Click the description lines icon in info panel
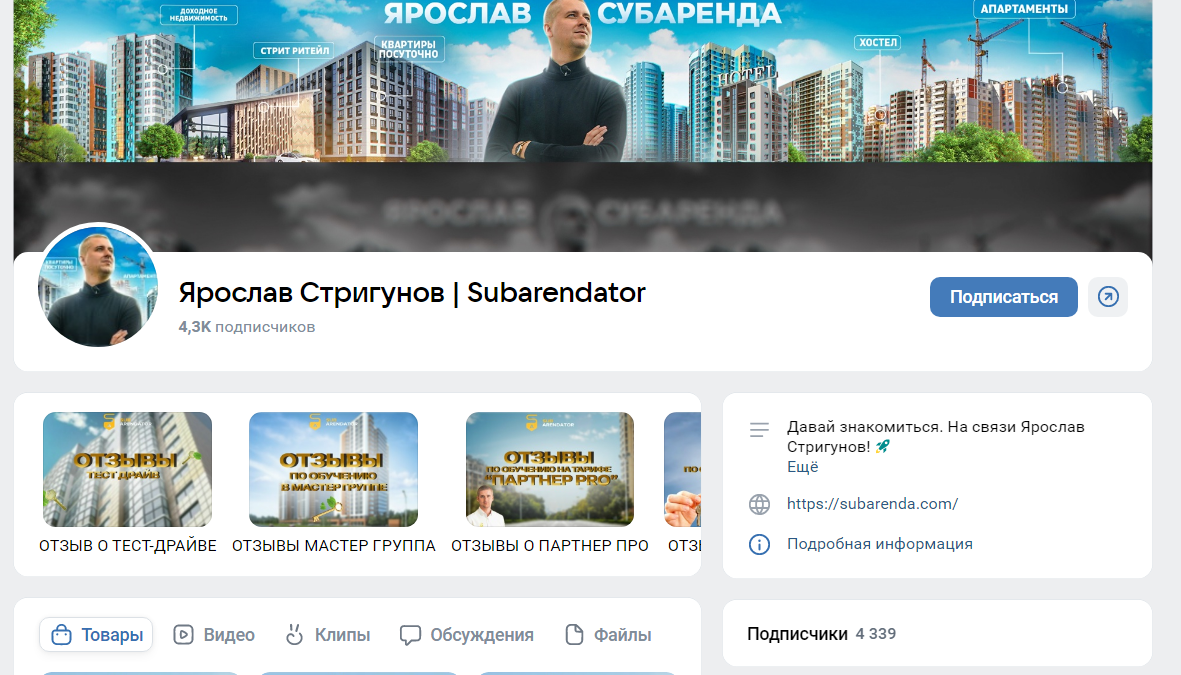This screenshot has width=1181, height=675. pyautogui.click(x=759, y=430)
